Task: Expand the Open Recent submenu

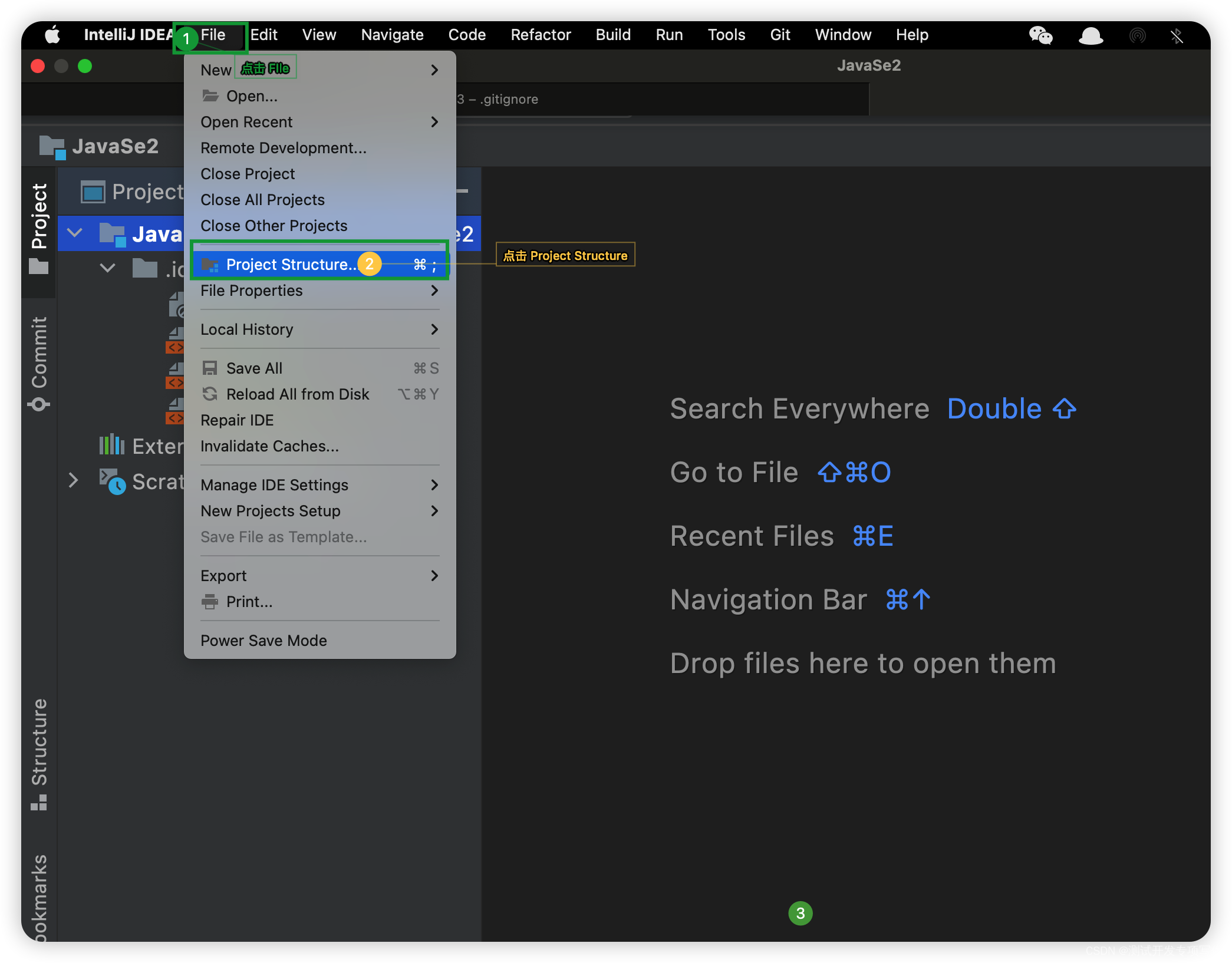Action: 434,122
